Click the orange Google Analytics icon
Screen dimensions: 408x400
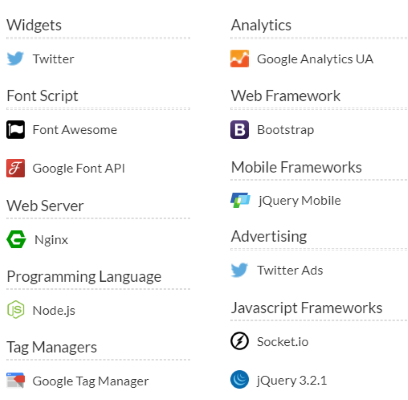tap(239, 58)
